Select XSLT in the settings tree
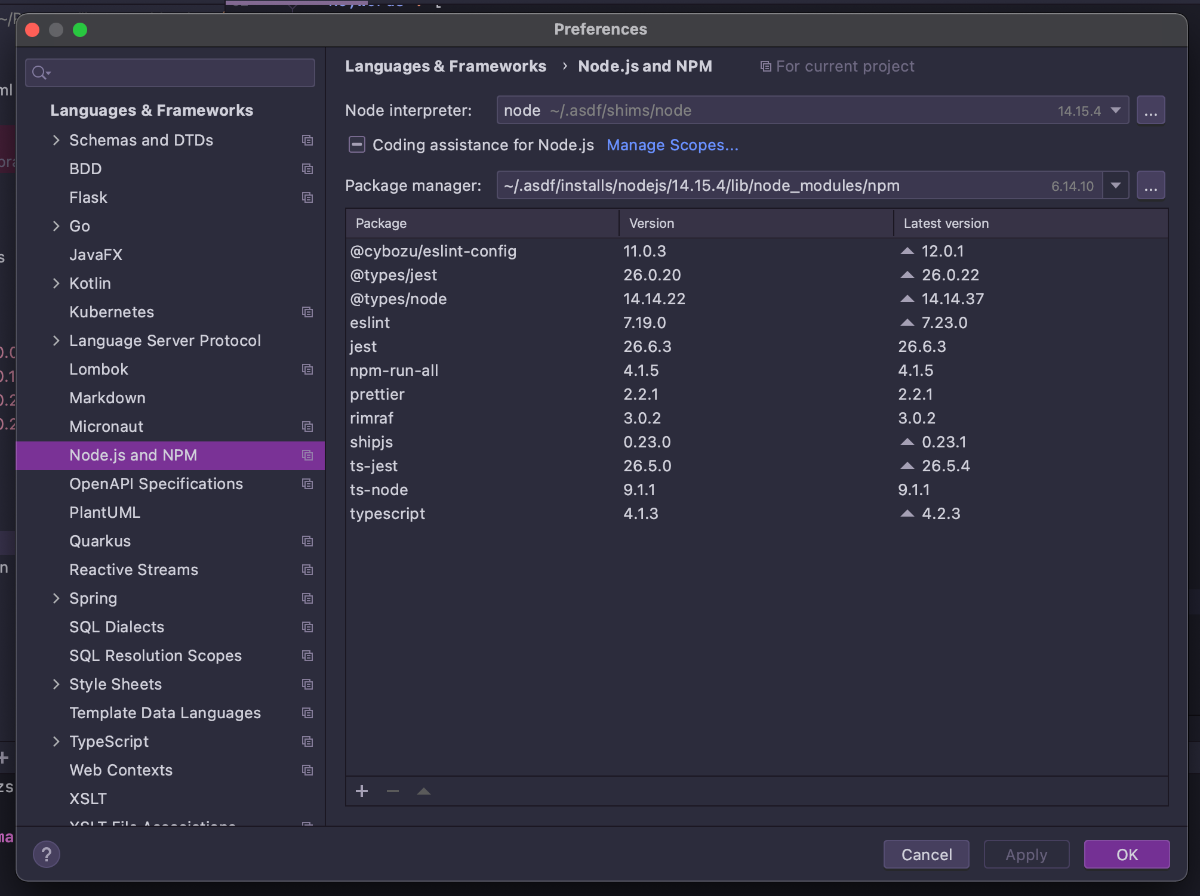The width and height of the screenshot is (1200, 896). 88,799
